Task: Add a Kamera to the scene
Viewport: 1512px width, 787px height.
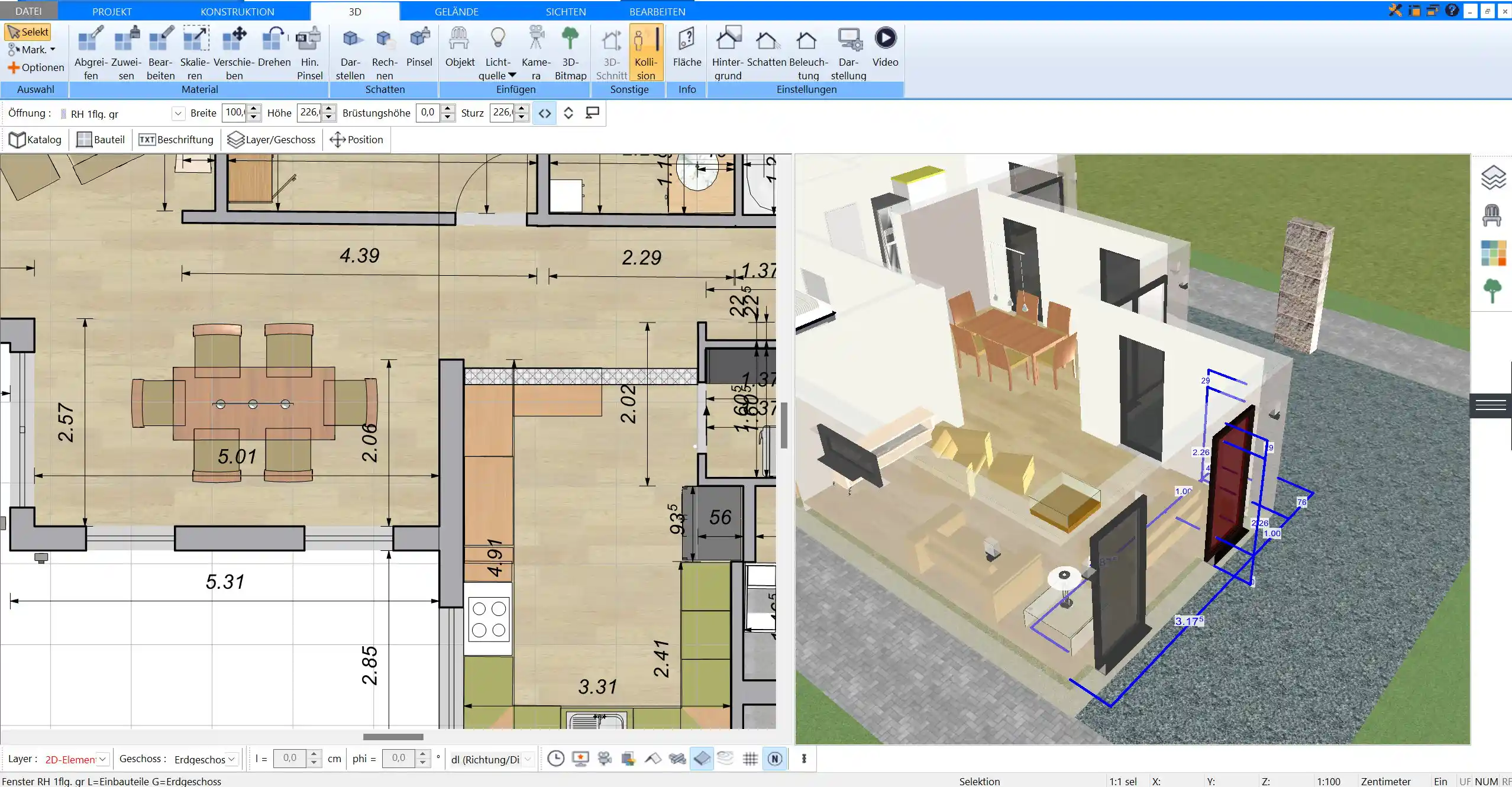Action: tap(536, 53)
